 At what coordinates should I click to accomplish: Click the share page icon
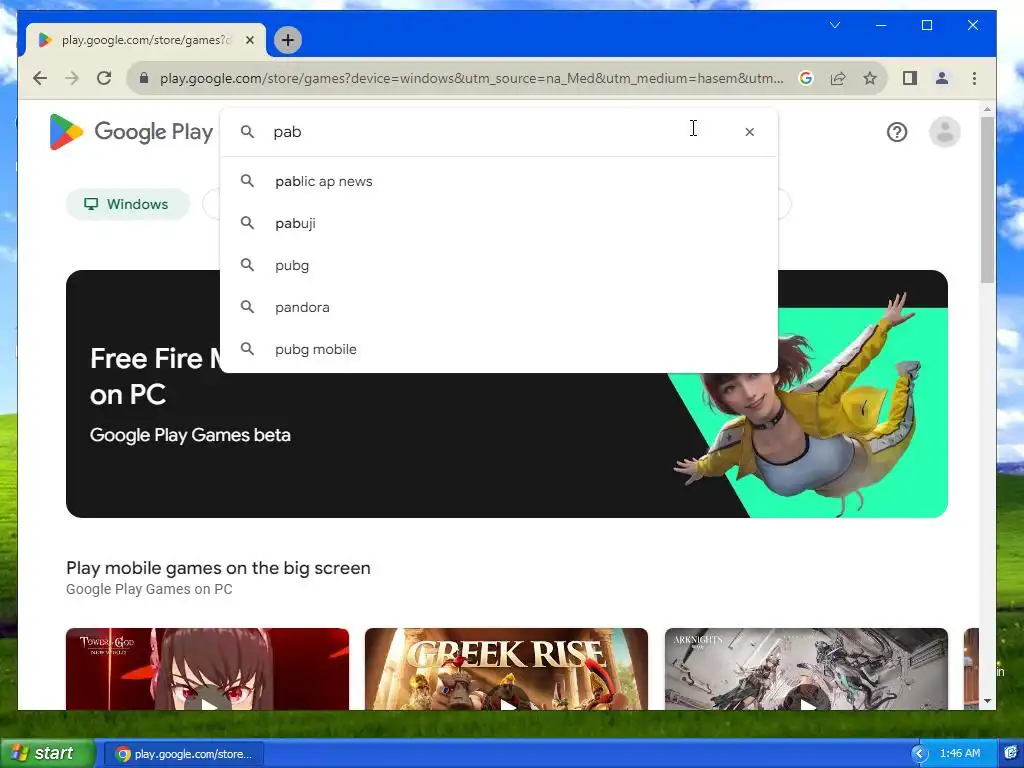click(x=838, y=78)
